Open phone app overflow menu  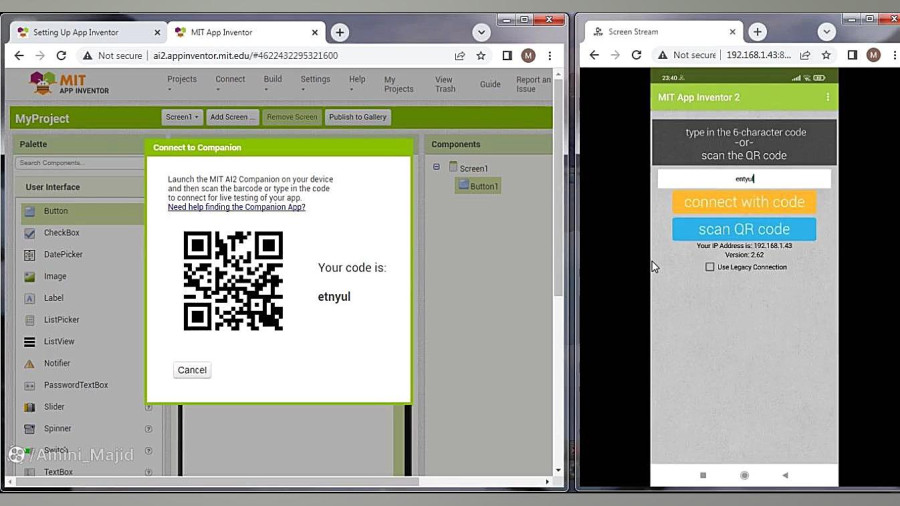[828, 98]
